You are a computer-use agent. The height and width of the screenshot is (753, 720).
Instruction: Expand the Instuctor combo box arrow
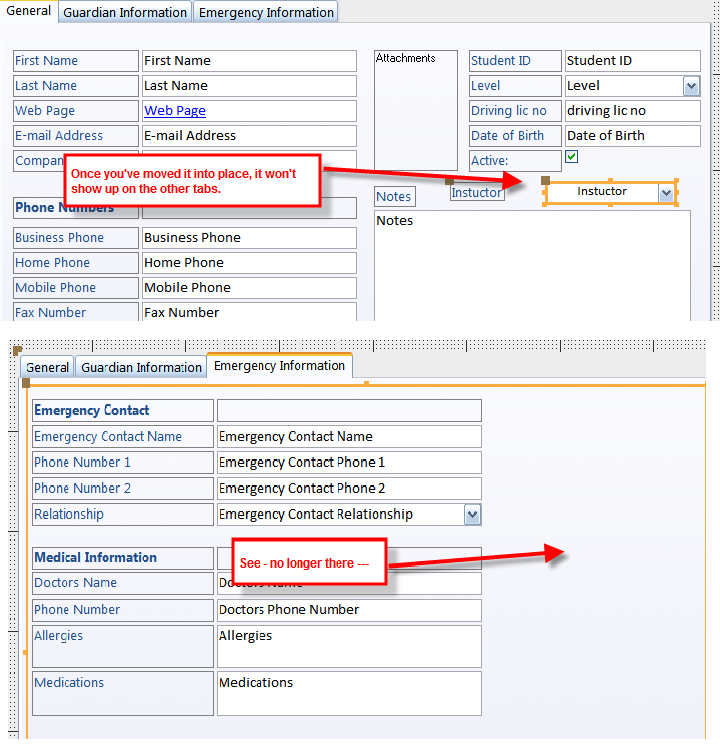tap(667, 192)
